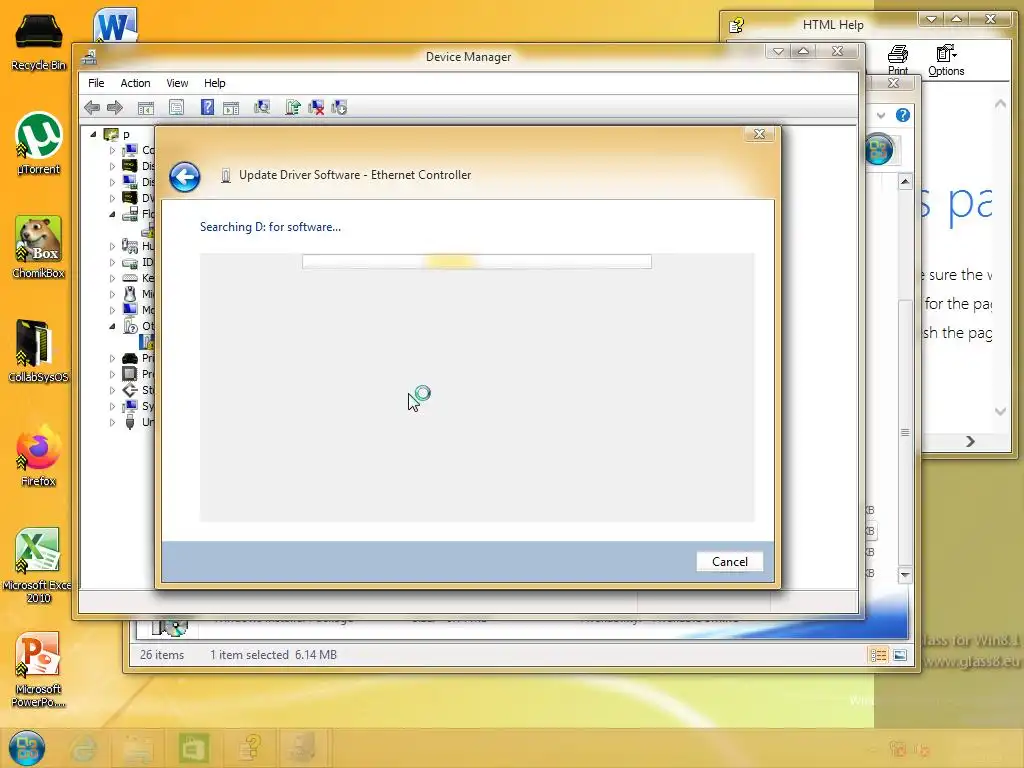Click the Forward toolbar arrow in Device Manager
Viewport: 1024px width, 768px height.
tap(115, 108)
